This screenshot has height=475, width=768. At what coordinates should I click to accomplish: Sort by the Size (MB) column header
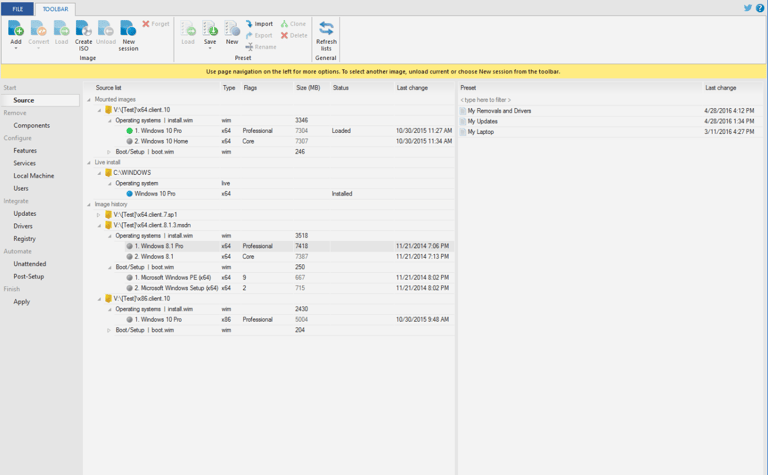click(x=308, y=88)
